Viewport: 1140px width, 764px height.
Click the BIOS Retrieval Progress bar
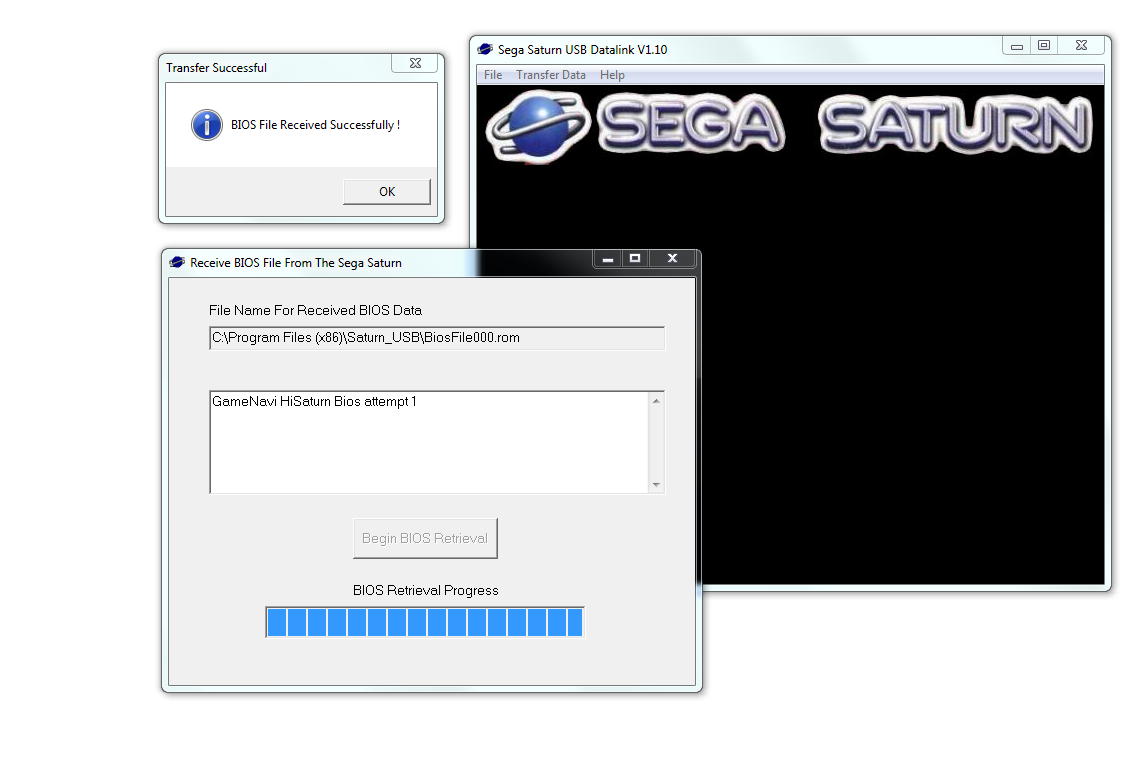click(425, 622)
